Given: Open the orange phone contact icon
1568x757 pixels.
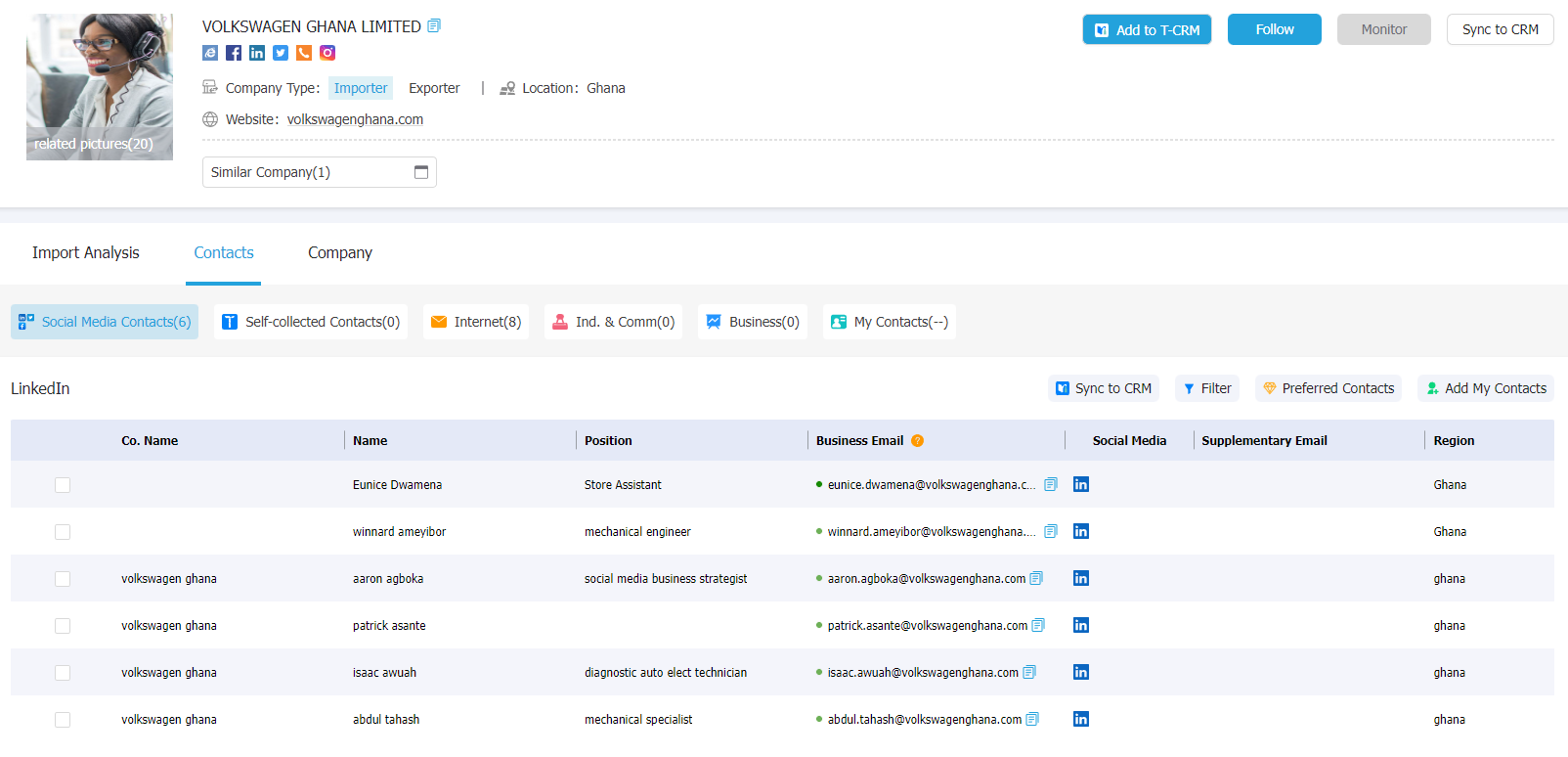Looking at the screenshot, I should (304, 53).
